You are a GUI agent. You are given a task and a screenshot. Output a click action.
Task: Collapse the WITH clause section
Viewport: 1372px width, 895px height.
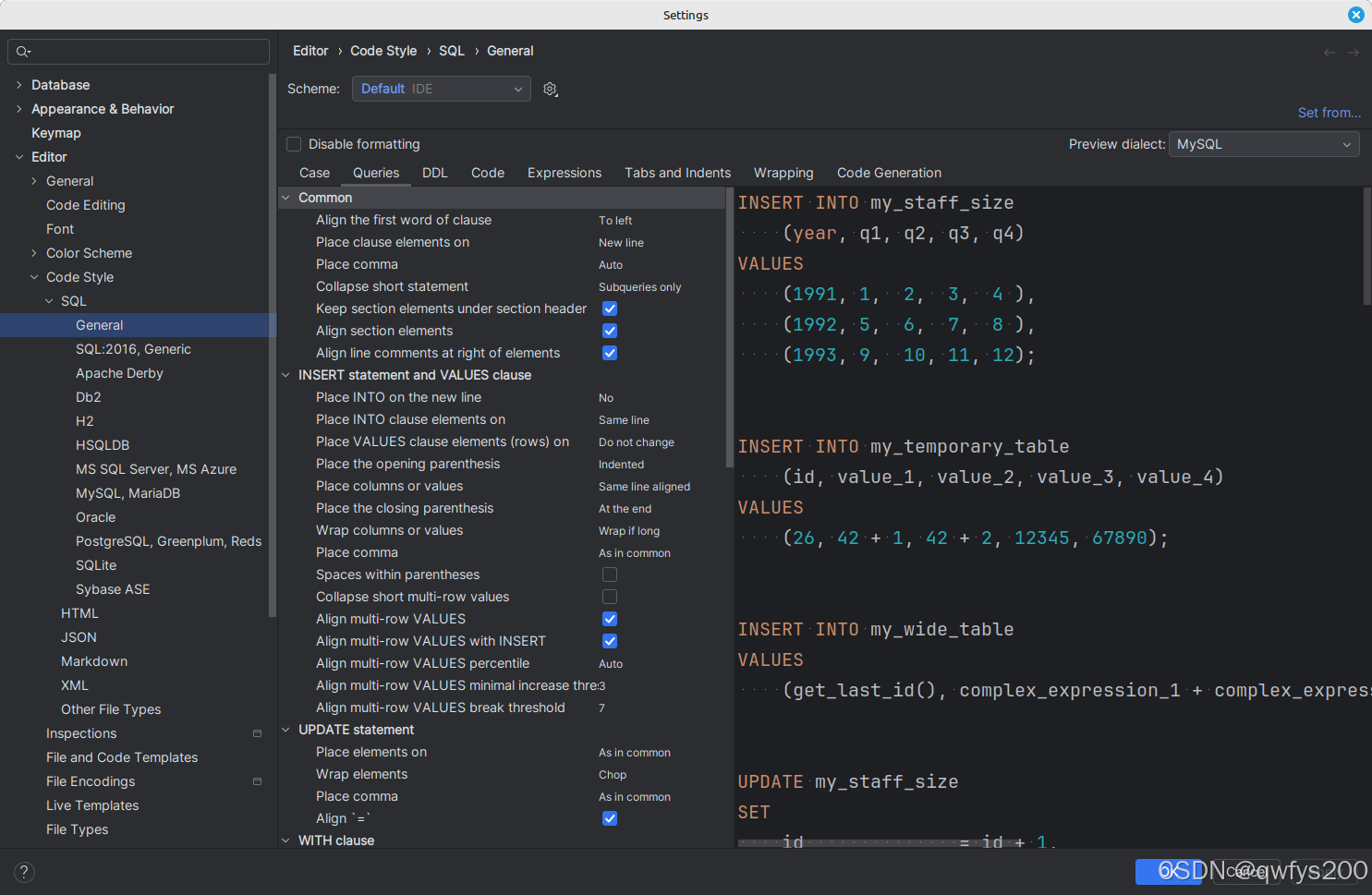point(286,841)
